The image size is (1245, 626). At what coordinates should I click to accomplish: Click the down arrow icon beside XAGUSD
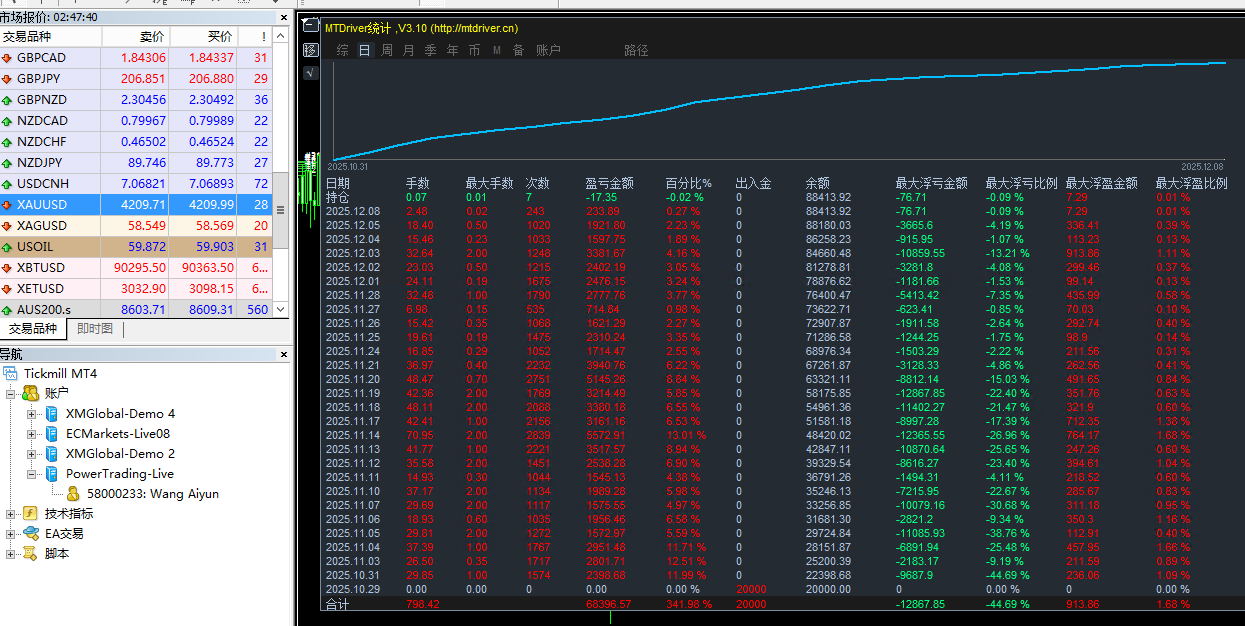click(x=8, y=226)
